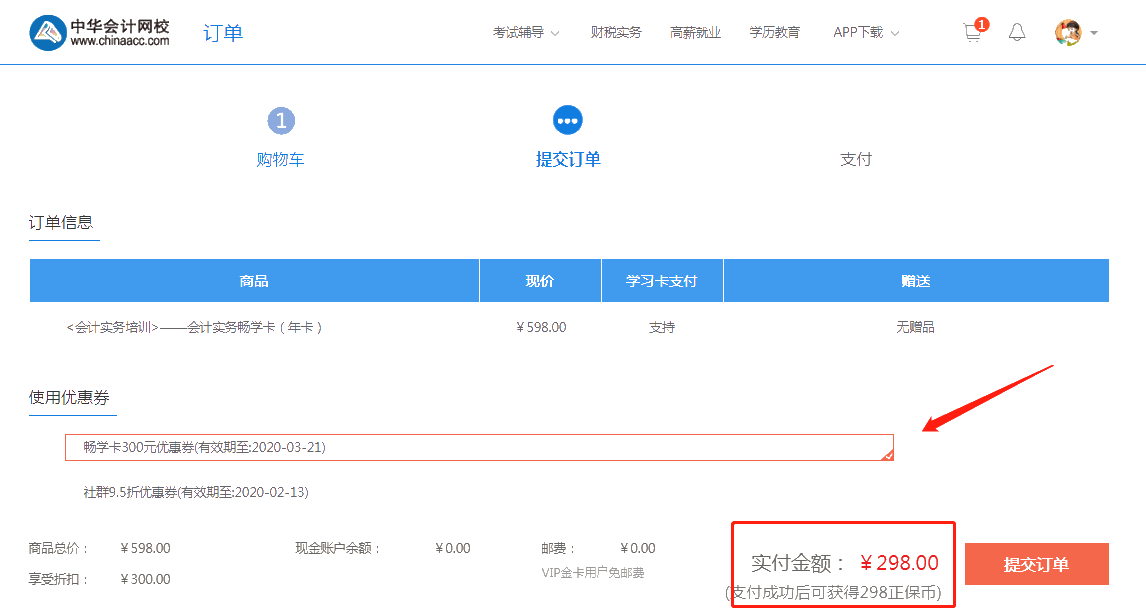Click the 支持 cell in table
Viewport: 1146px width, 609px height.
(662, 327)
